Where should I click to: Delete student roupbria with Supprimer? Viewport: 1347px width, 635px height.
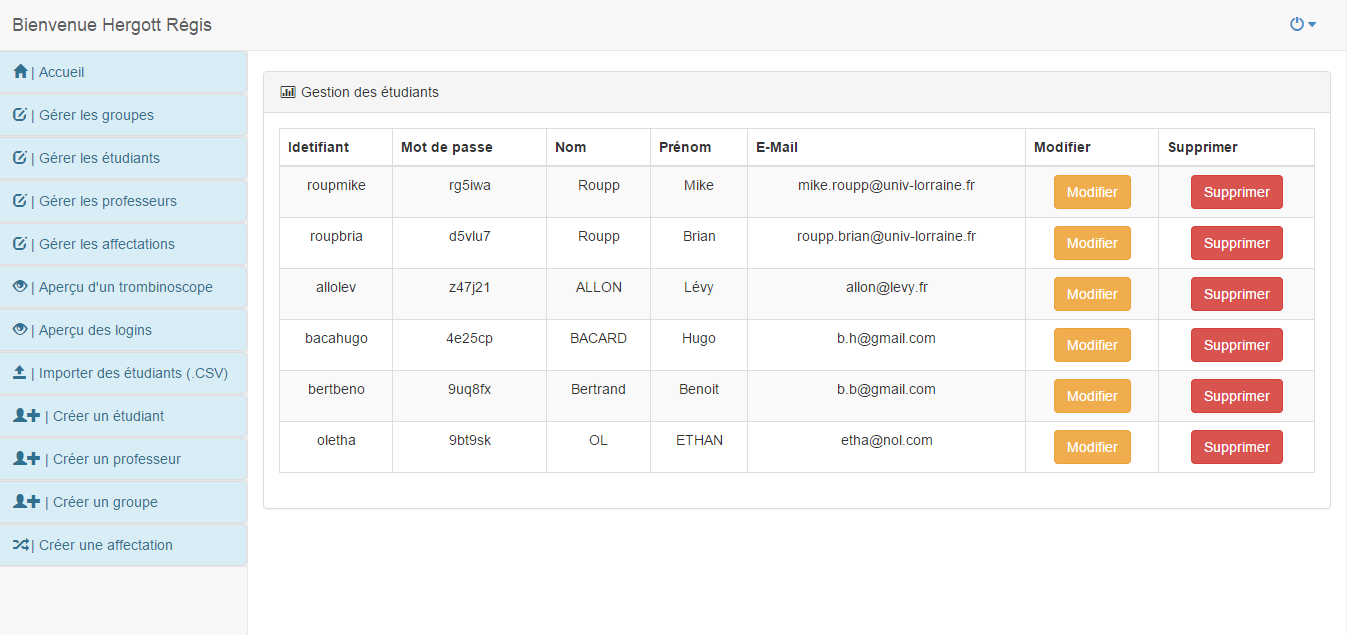[x=1236, y=243]
